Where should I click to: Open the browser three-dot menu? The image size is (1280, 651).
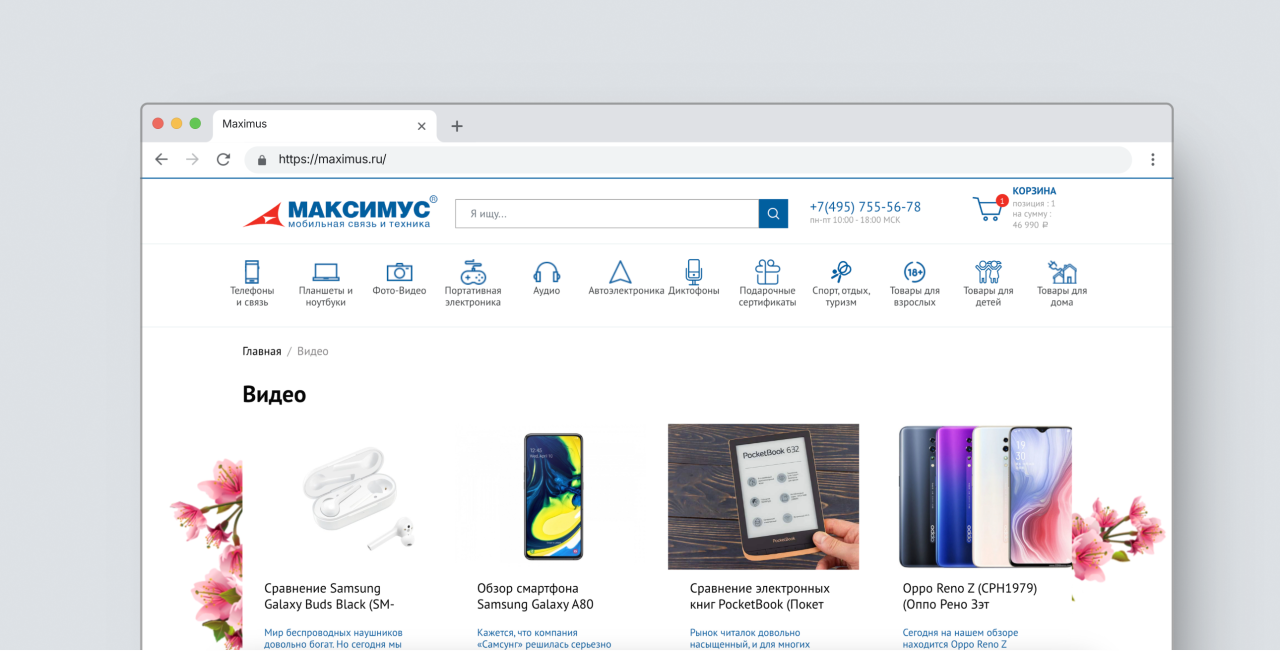coord(1152,159)
